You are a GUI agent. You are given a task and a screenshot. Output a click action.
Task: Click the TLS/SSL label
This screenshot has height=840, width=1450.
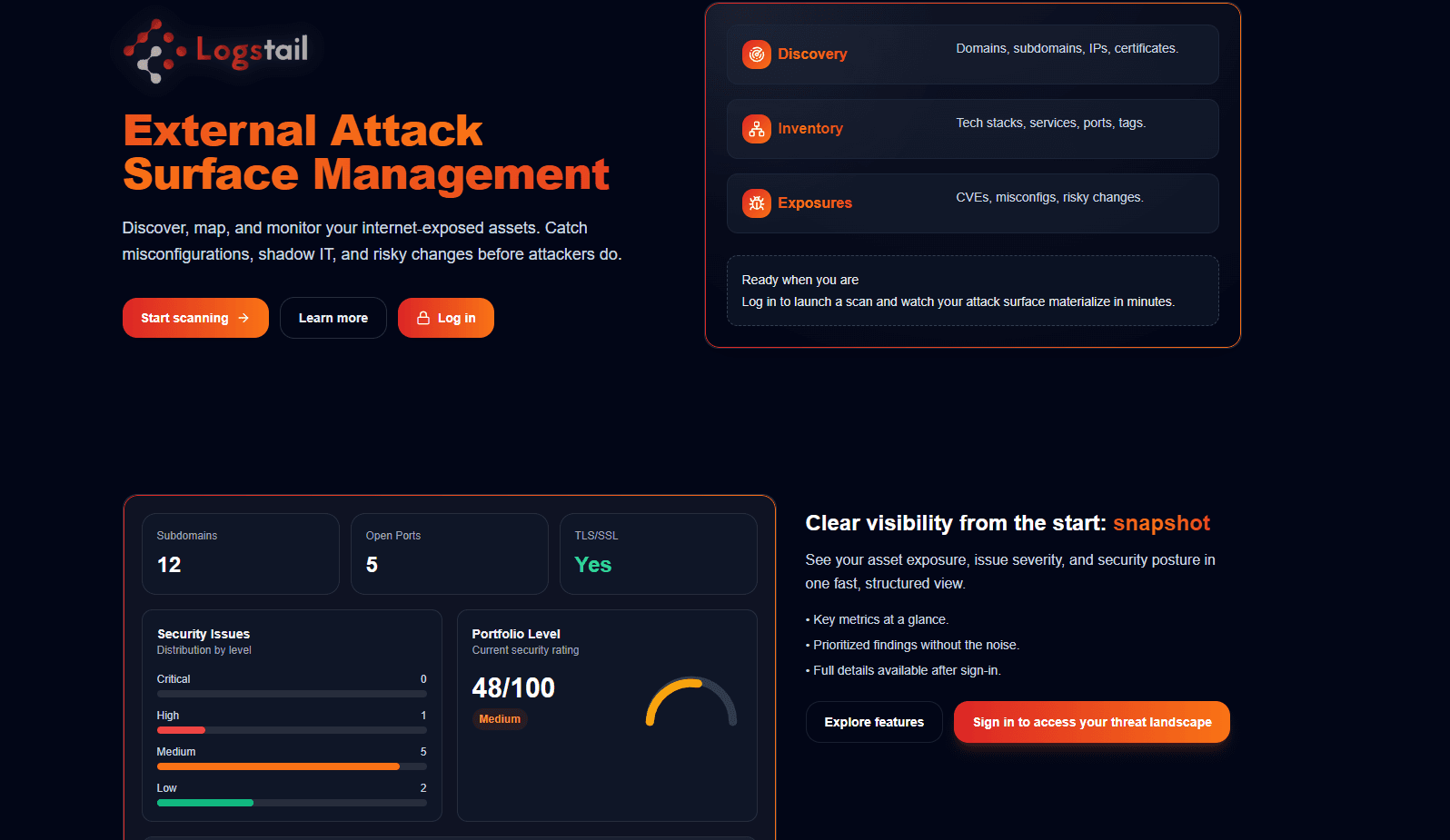(x=596, y=536)
